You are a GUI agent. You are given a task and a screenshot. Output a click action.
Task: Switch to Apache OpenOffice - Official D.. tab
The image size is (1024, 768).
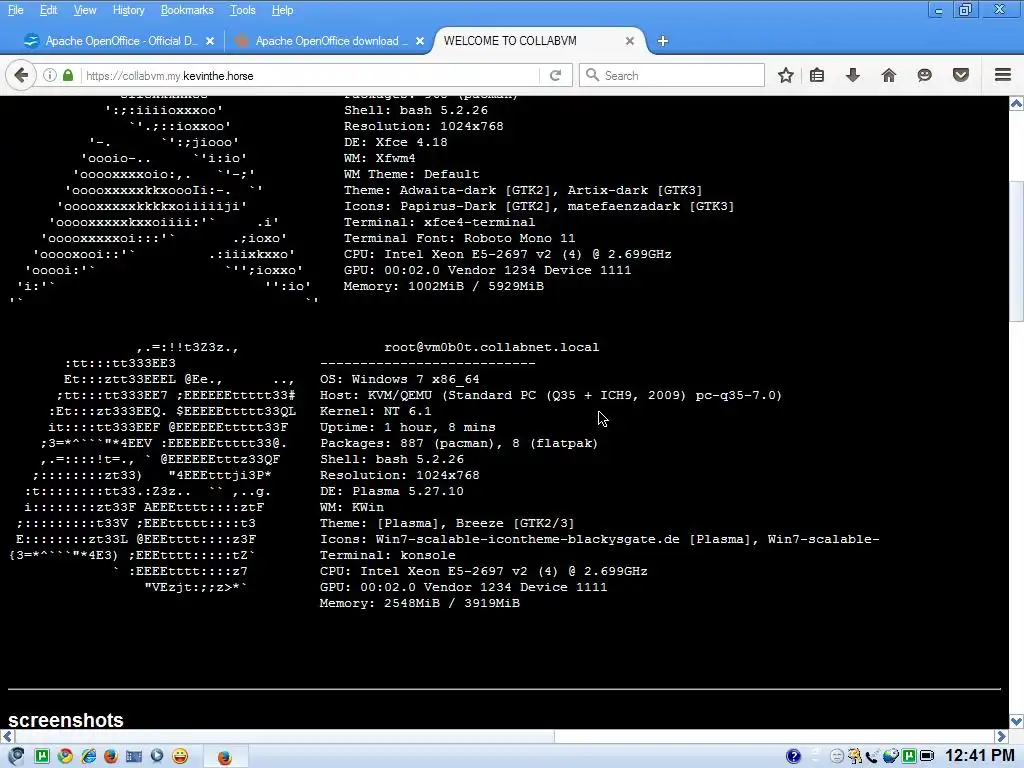pos(118,41)
